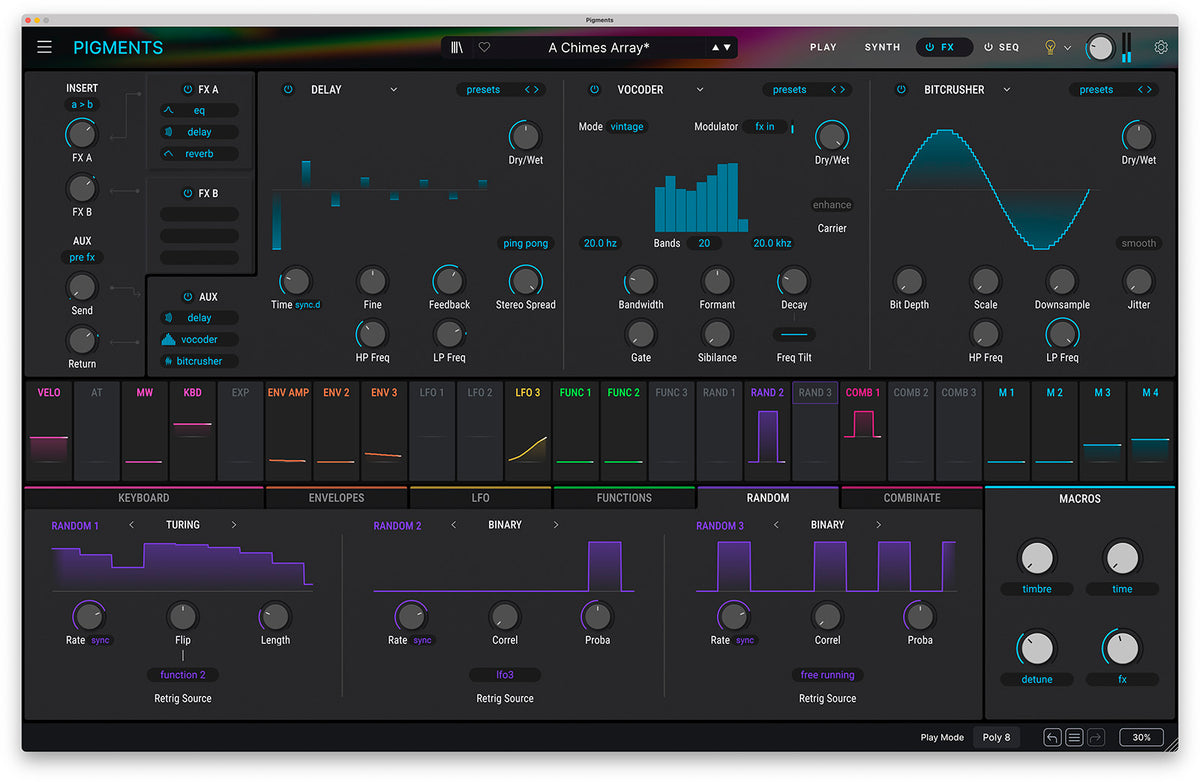Click the lightbulb tips icon
The image size is (1200, 782).
click(1050, 47)
